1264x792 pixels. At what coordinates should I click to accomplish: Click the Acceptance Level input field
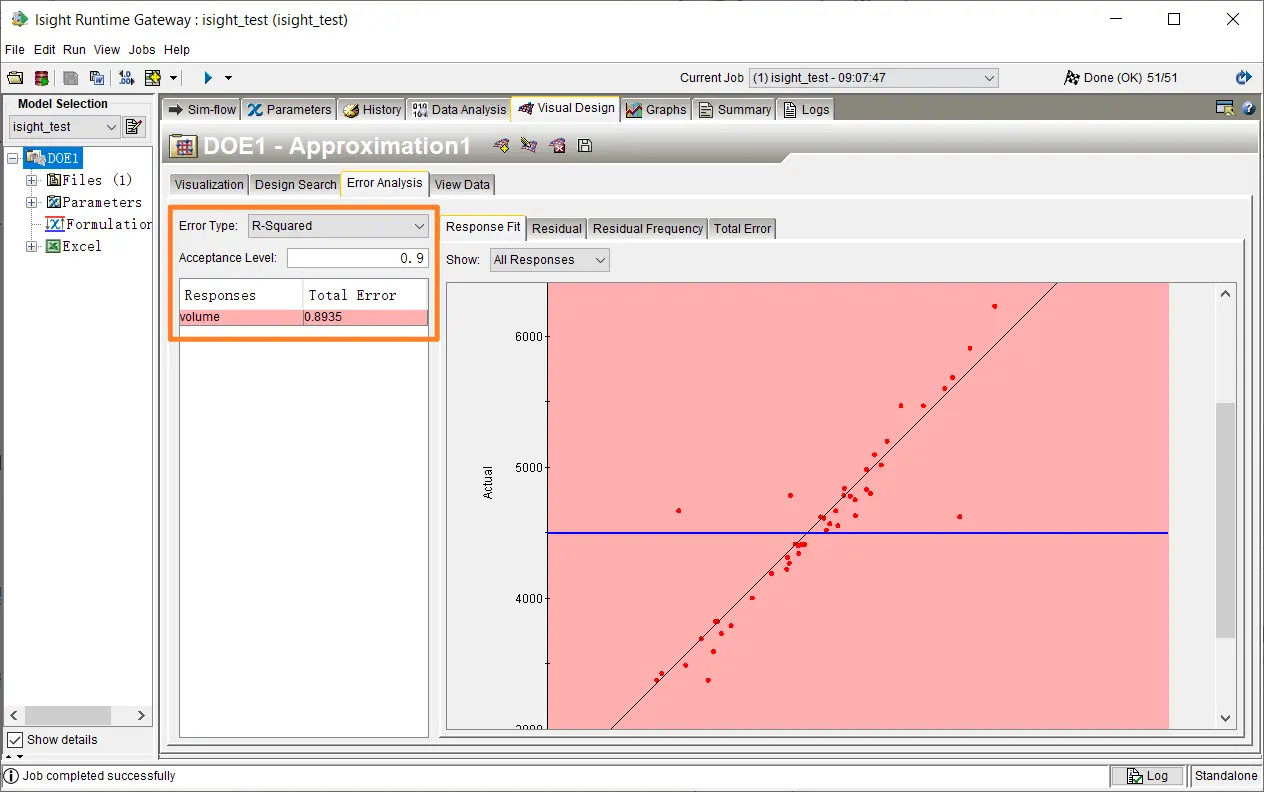click(357, 258)
